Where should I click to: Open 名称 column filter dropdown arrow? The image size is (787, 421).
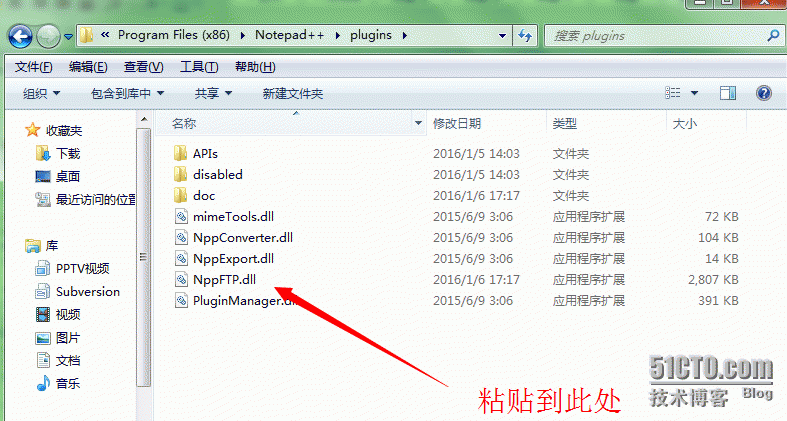click(x=418, y=123)
